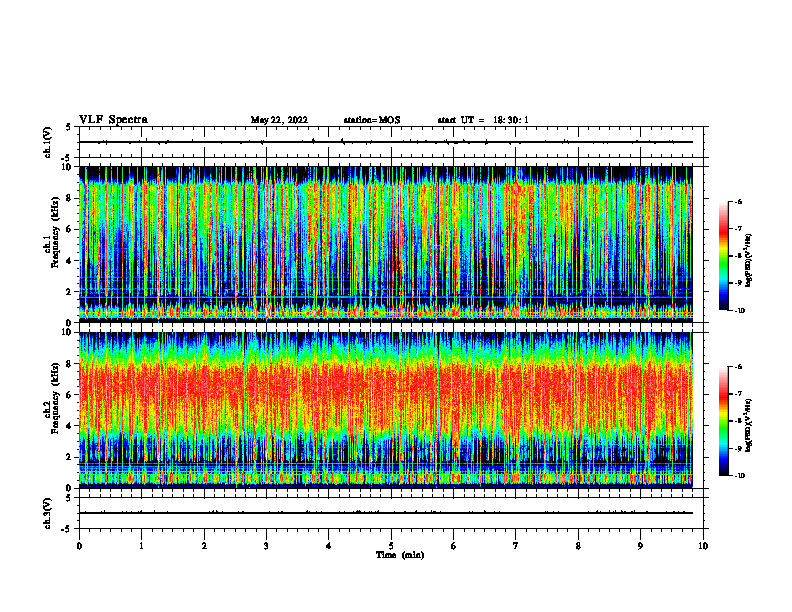Click the final time axis tick label "10"
792x612 pixels.
(x=703, y=546)
